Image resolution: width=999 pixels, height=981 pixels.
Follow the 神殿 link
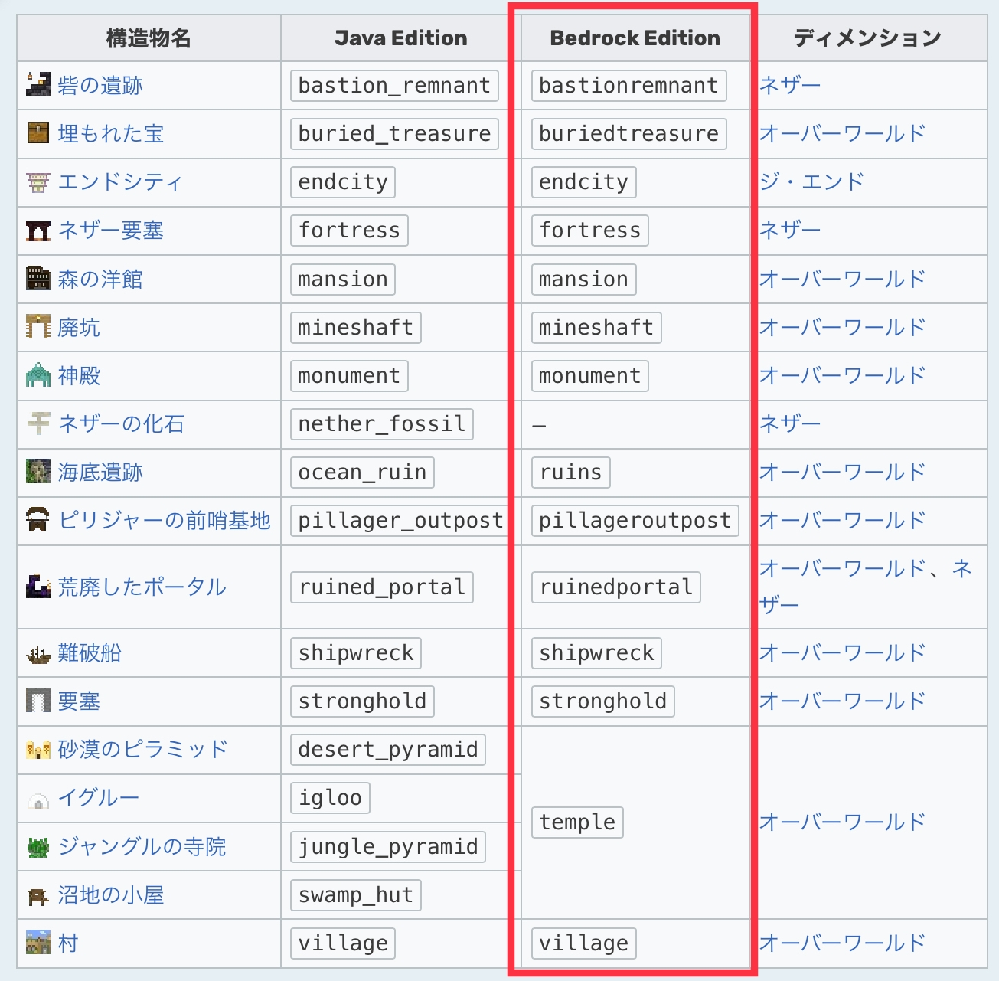coord(79,376)
